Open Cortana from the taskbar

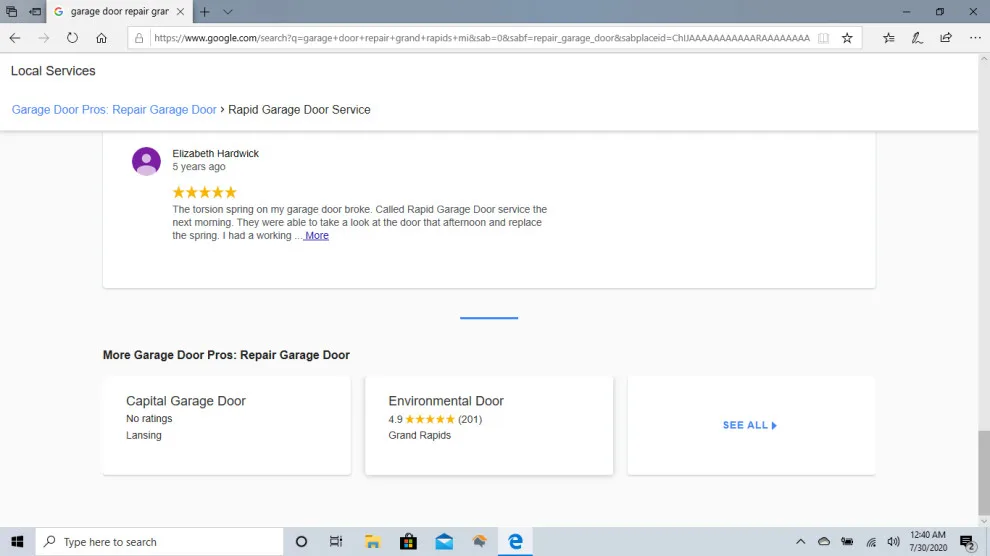(301, 541)
